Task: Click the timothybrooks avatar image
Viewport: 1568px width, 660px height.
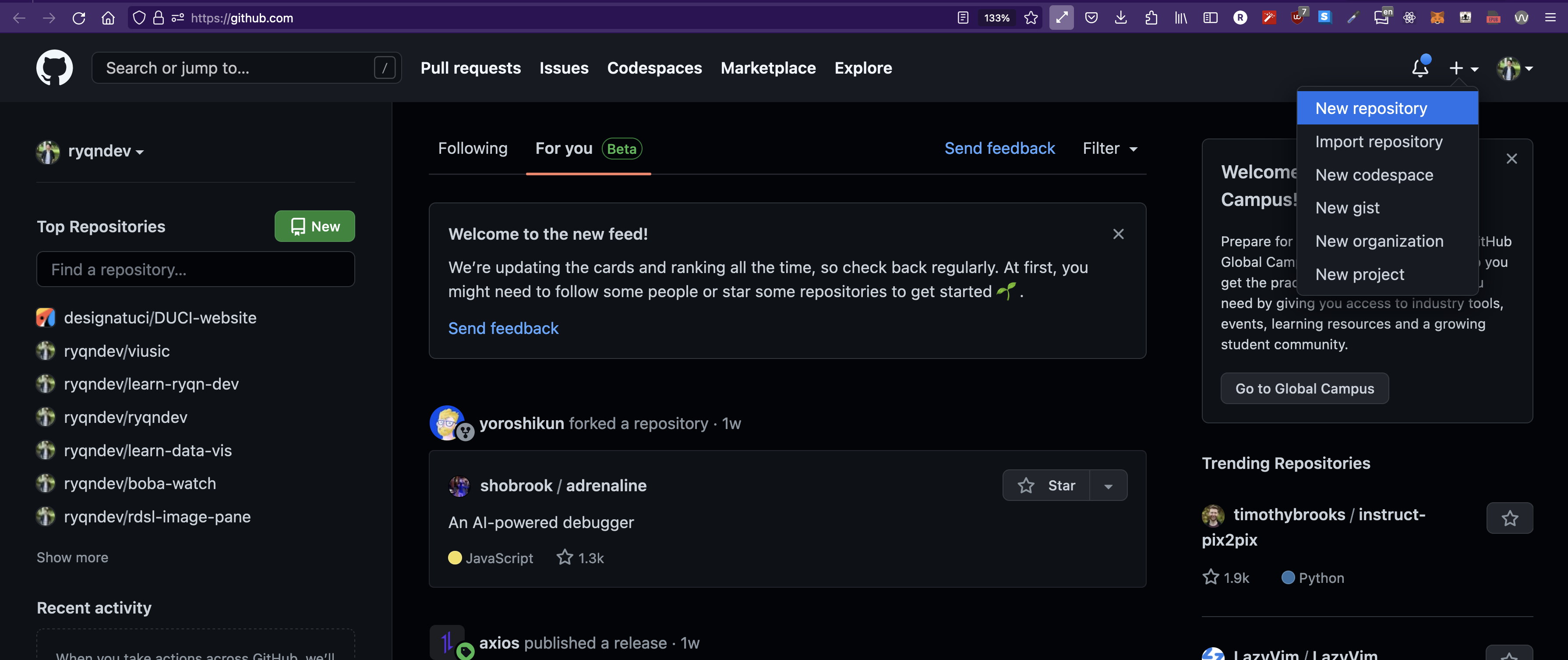Action: coord(1212,515)
